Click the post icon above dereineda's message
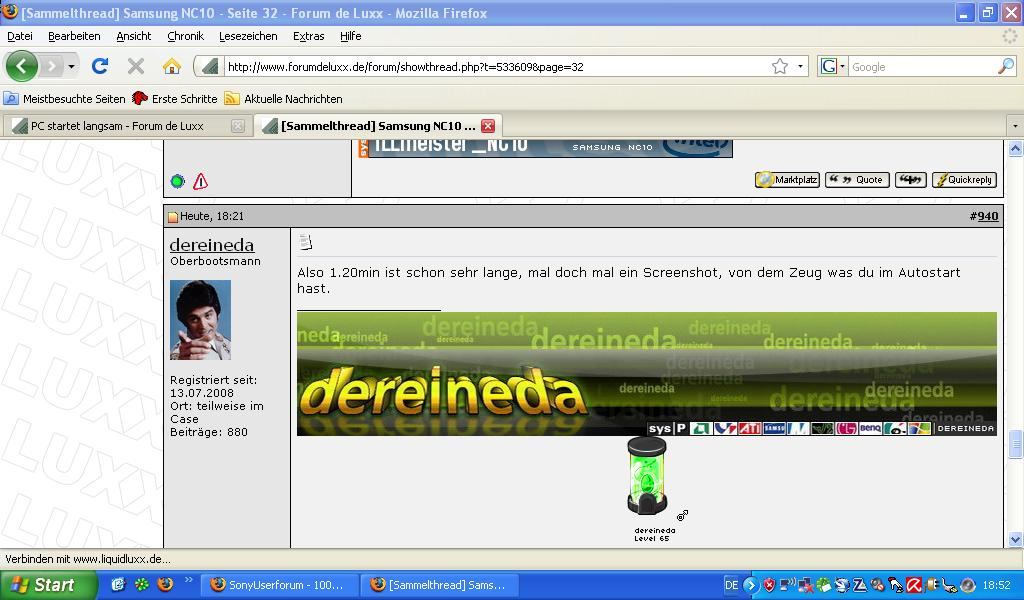Viewport: 1024px width, 600px height. [305, 243]
